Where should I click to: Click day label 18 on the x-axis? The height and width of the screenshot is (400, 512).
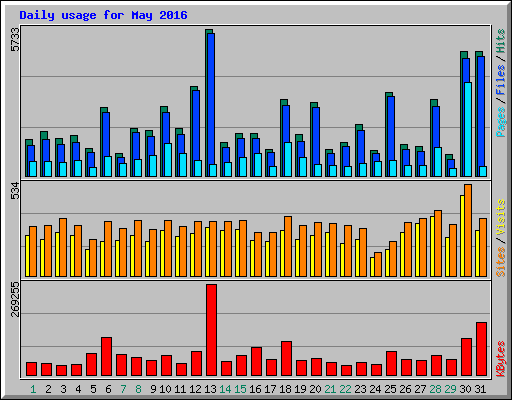(x=285, y=389)
